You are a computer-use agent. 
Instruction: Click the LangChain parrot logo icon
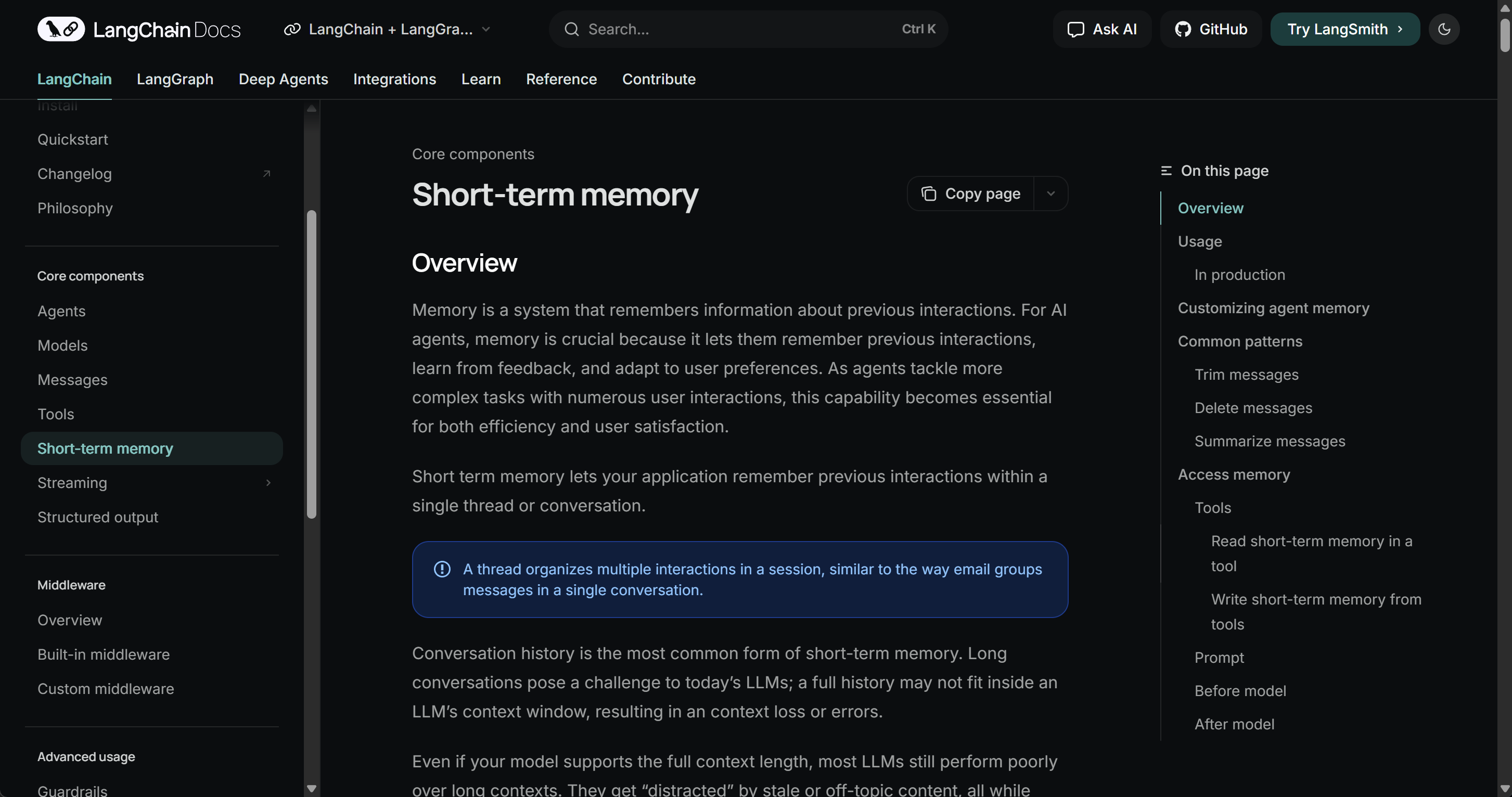[61, 29]
